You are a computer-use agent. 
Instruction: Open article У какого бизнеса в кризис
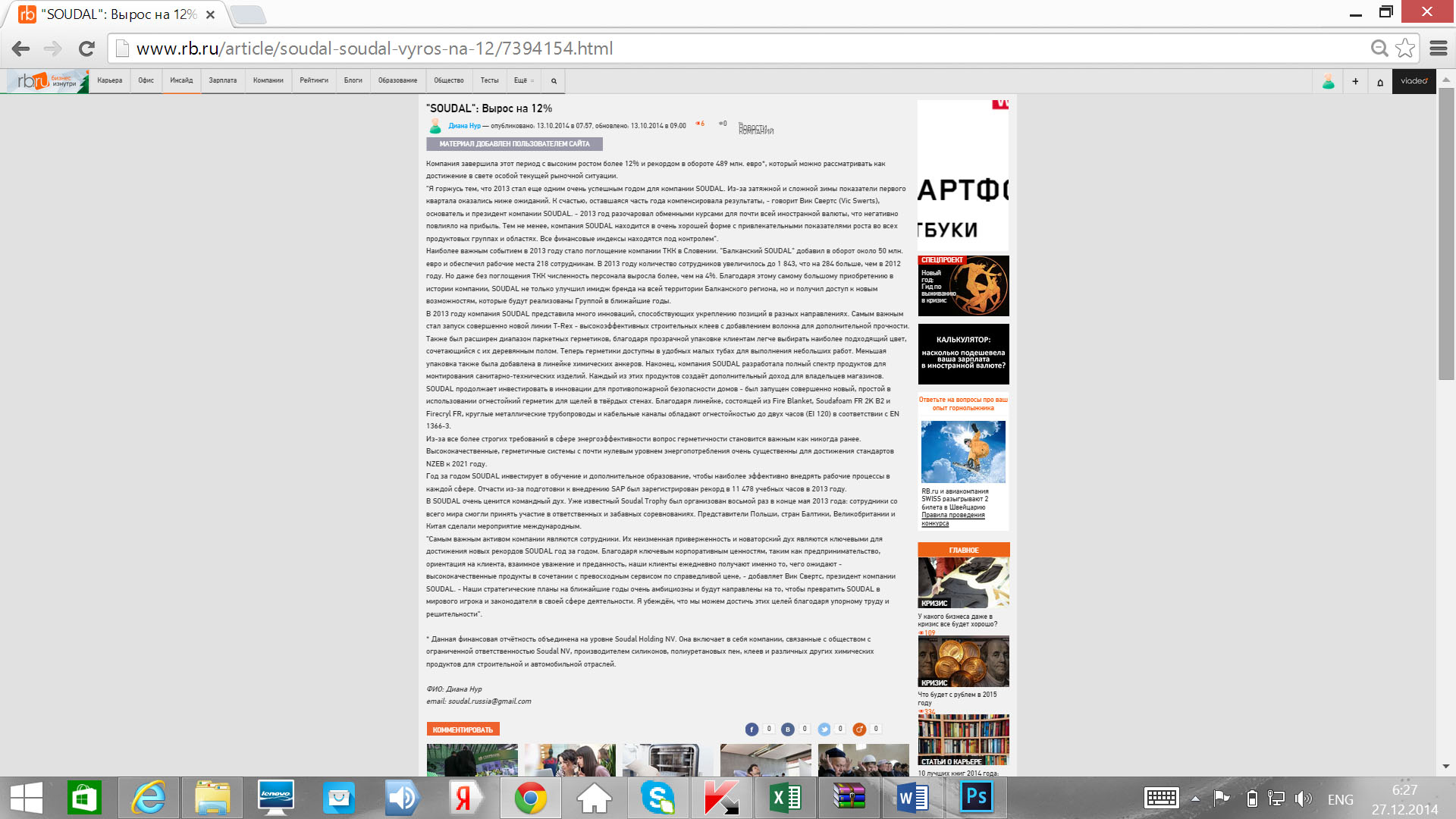click(x=958, y=620)
